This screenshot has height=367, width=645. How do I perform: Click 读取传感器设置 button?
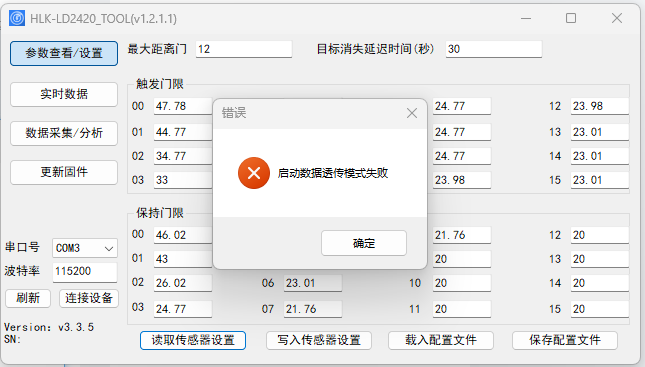click(x=193, y=340)
